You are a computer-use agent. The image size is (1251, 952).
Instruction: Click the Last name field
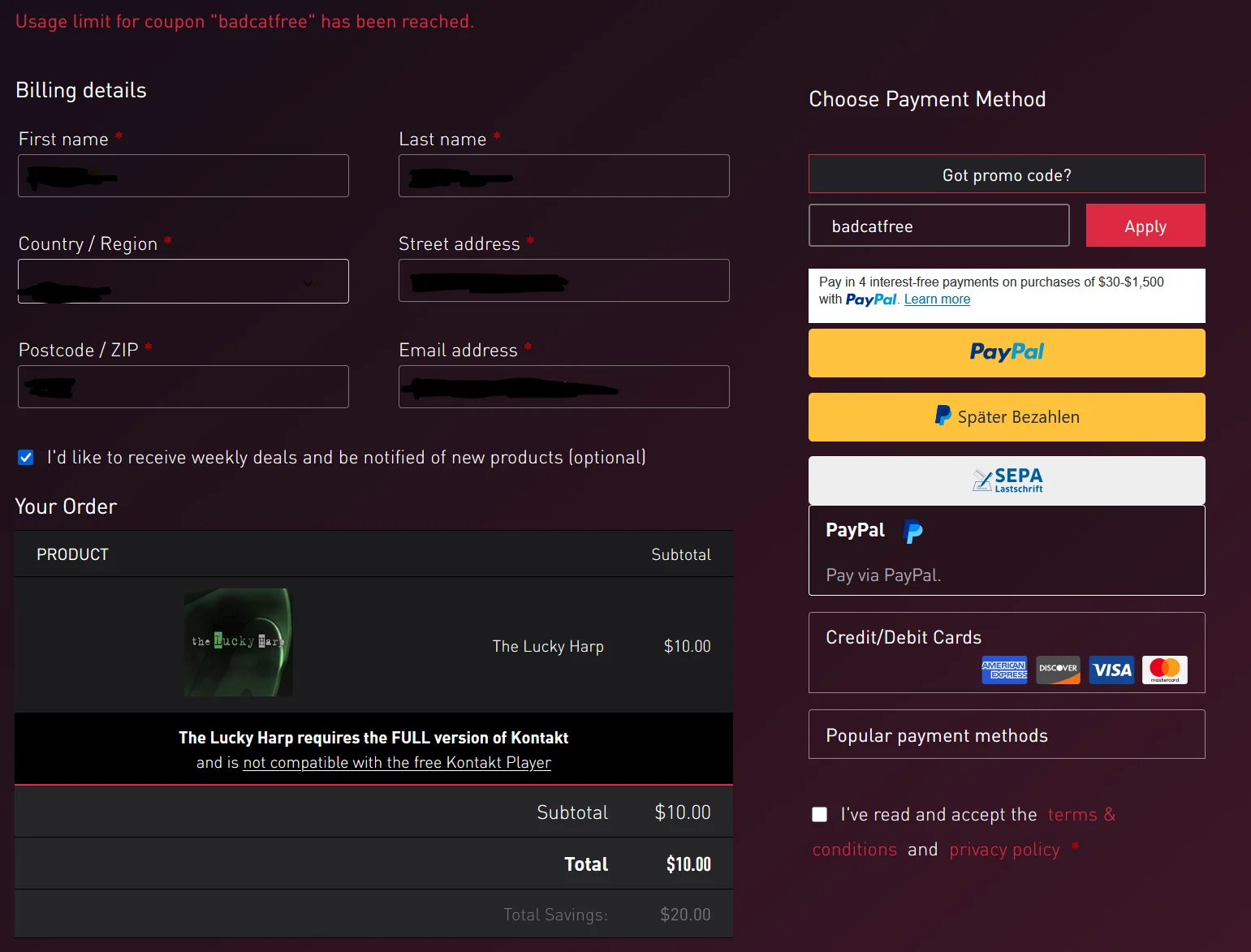coord(564,176)
